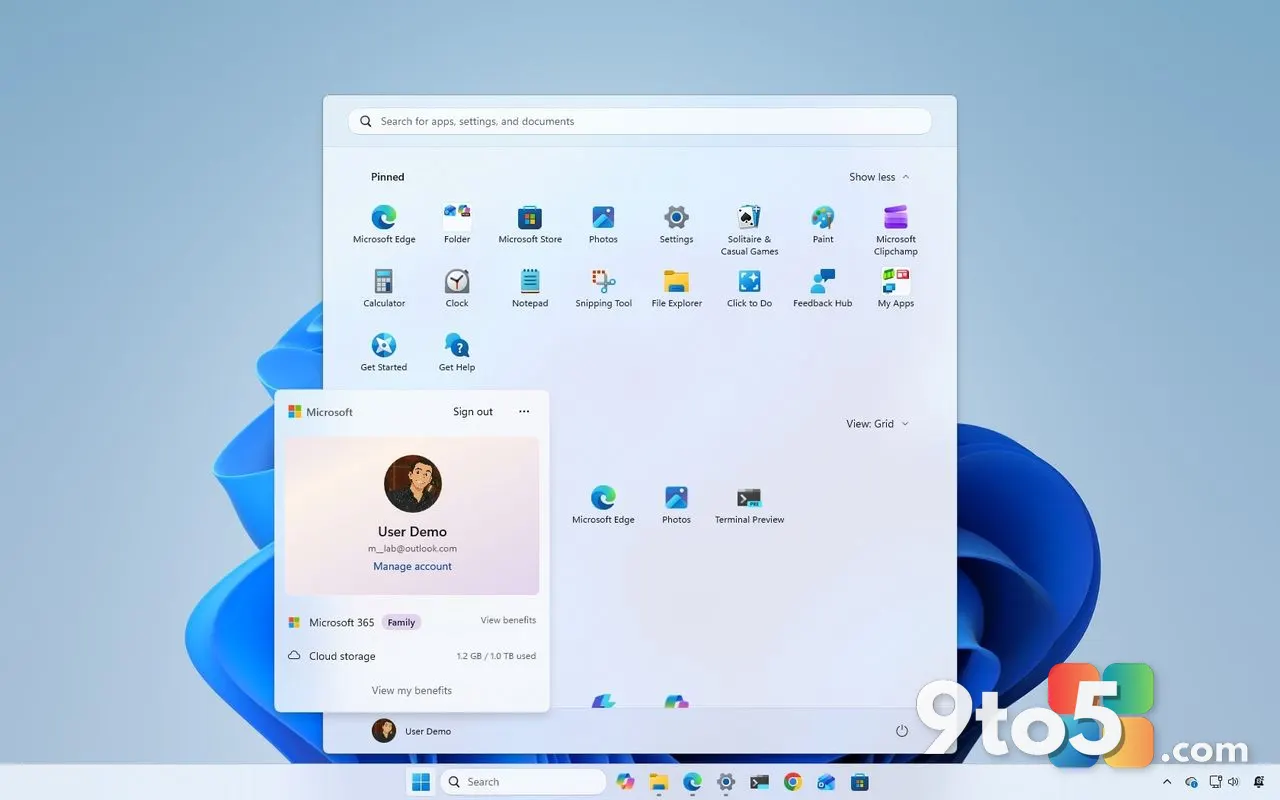
Task: Open the Clock app
Action: 457,288
